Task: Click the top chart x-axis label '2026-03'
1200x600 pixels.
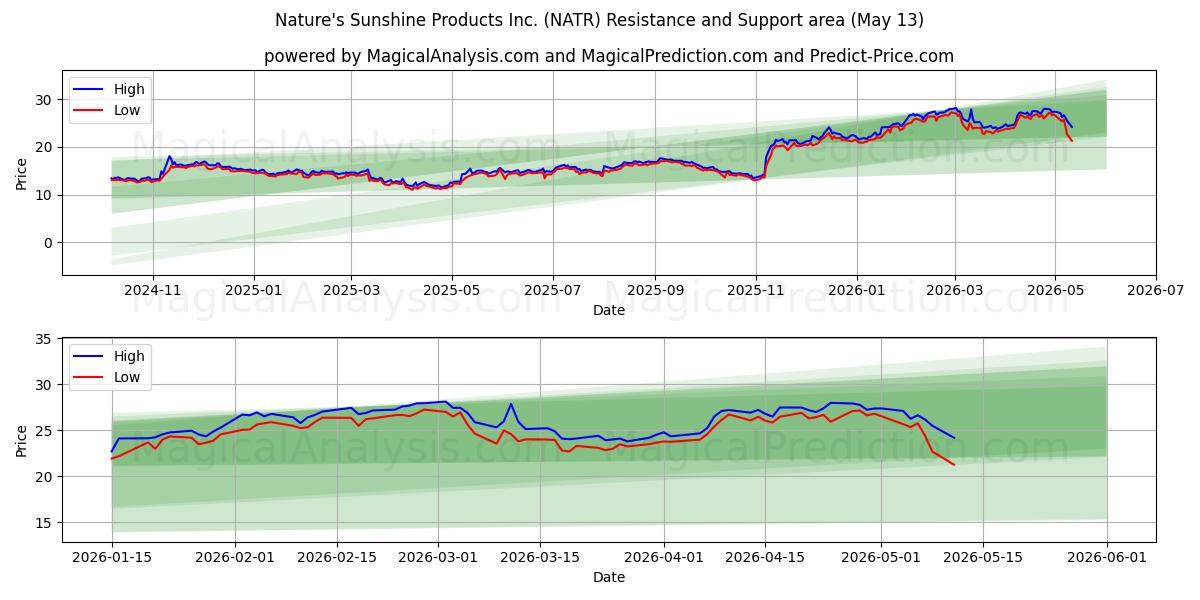Action: tap(955, 290)
